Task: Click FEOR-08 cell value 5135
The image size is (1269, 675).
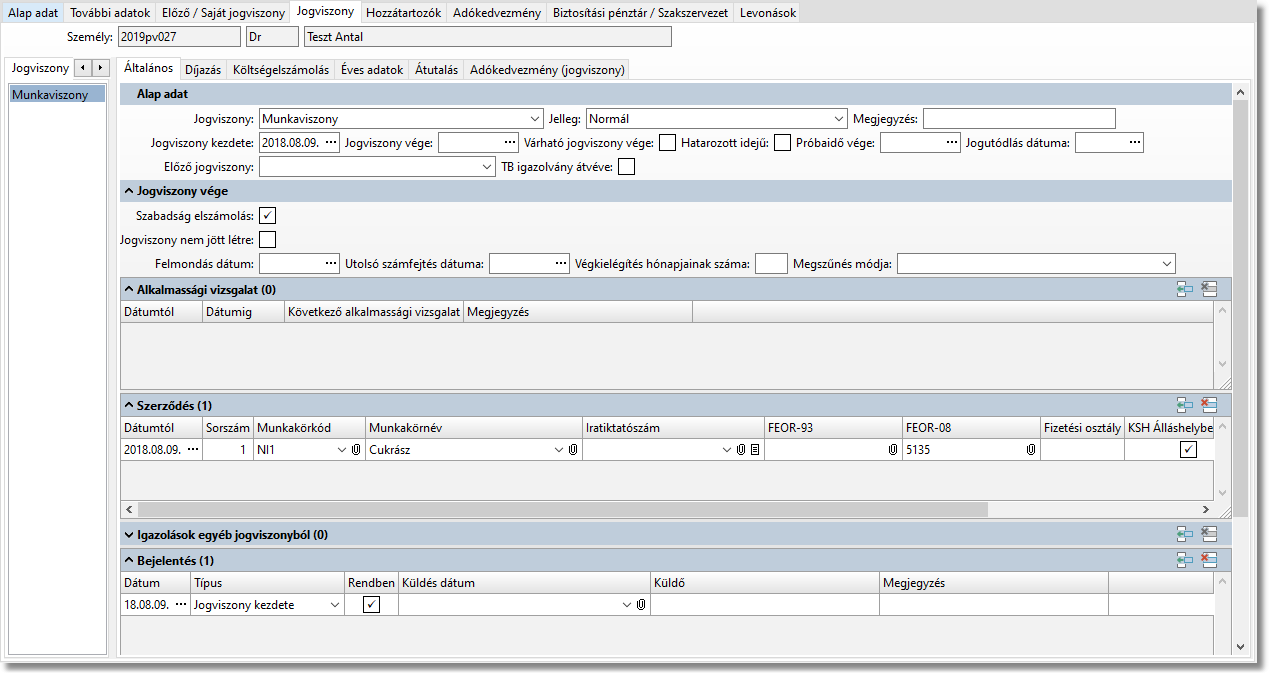Action: tap(918, 450)
